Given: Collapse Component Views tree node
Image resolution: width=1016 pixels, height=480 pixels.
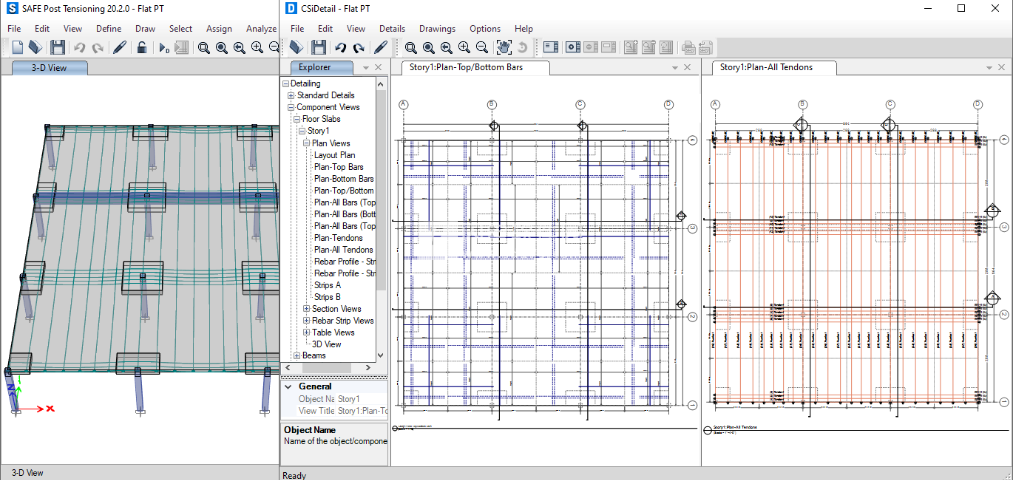Looking at the screenshot, I should 291,107.
